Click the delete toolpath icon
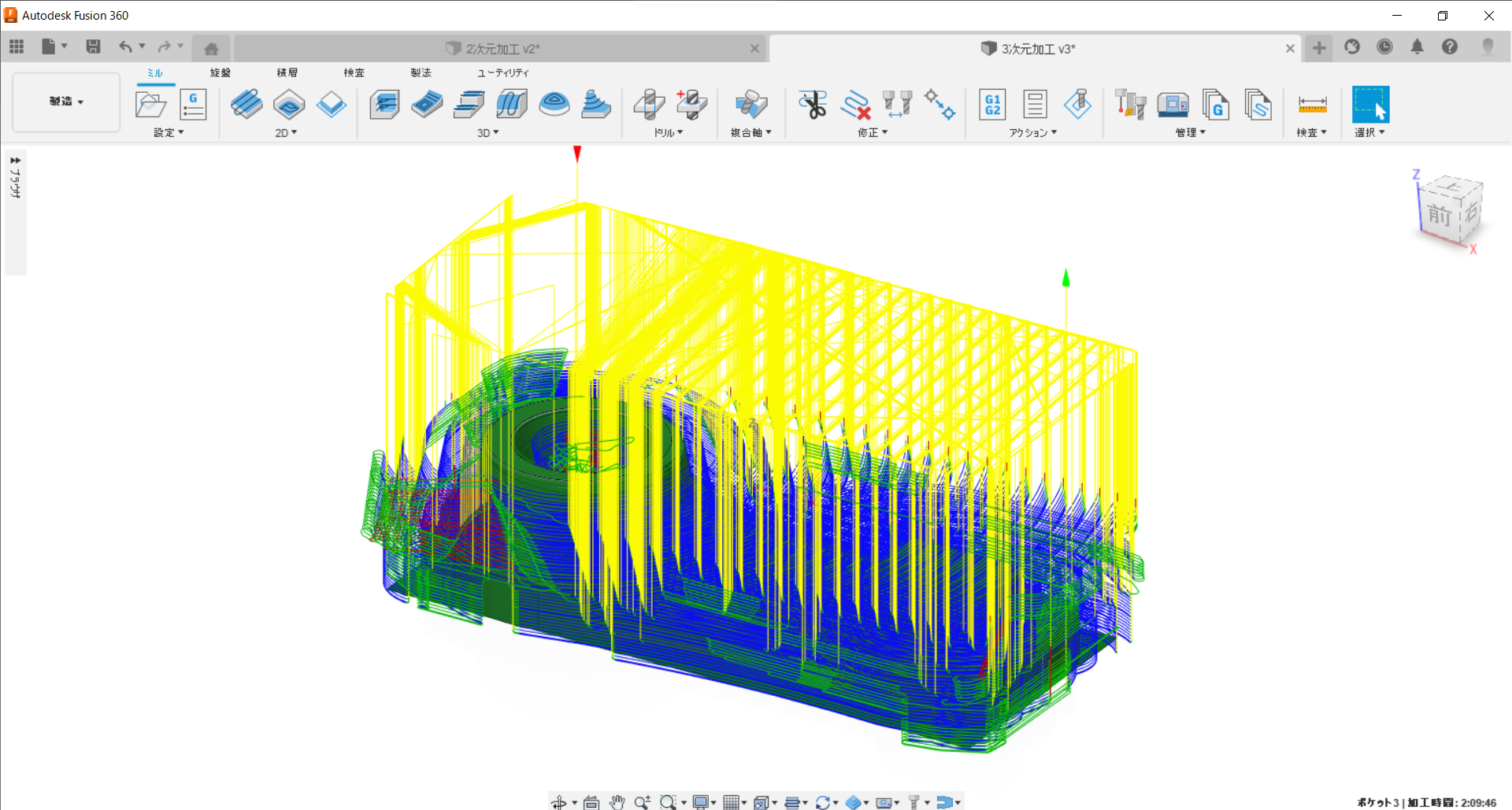 (x=855, y=105)
